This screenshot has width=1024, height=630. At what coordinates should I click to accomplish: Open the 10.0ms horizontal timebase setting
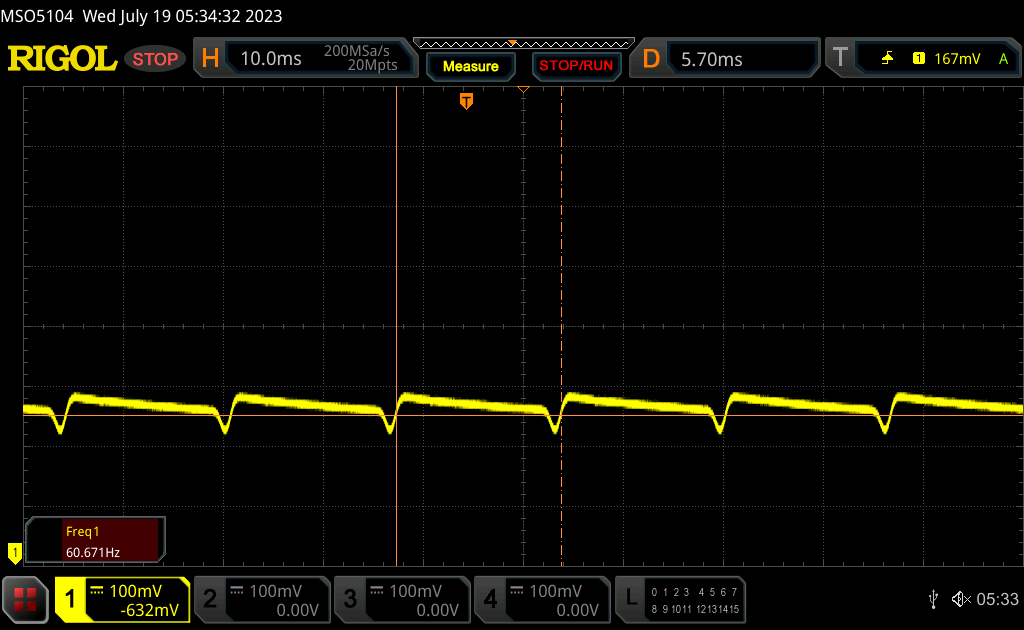point(271,59)
